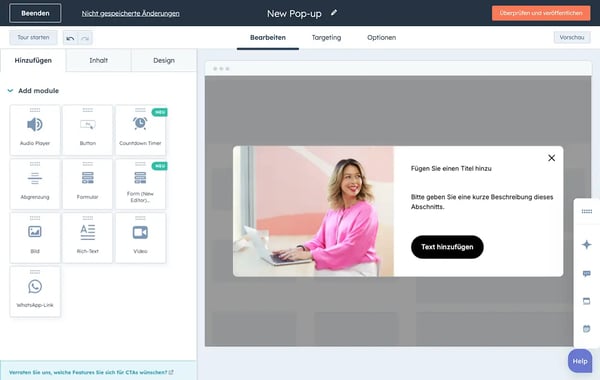Edit pop-up name with pencil icon
This screenshot has height=380, width=600.
[x=334, y=13]
